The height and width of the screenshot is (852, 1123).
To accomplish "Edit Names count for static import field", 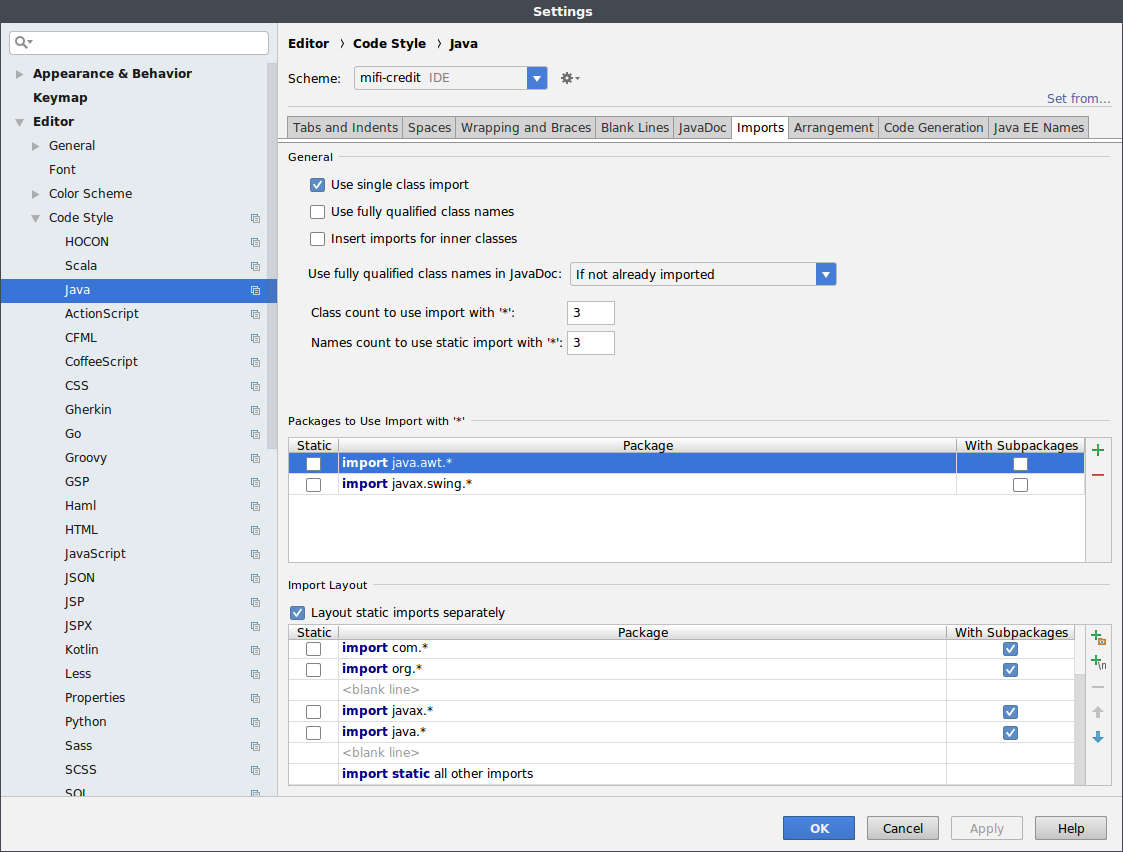I will pos(591,343).
